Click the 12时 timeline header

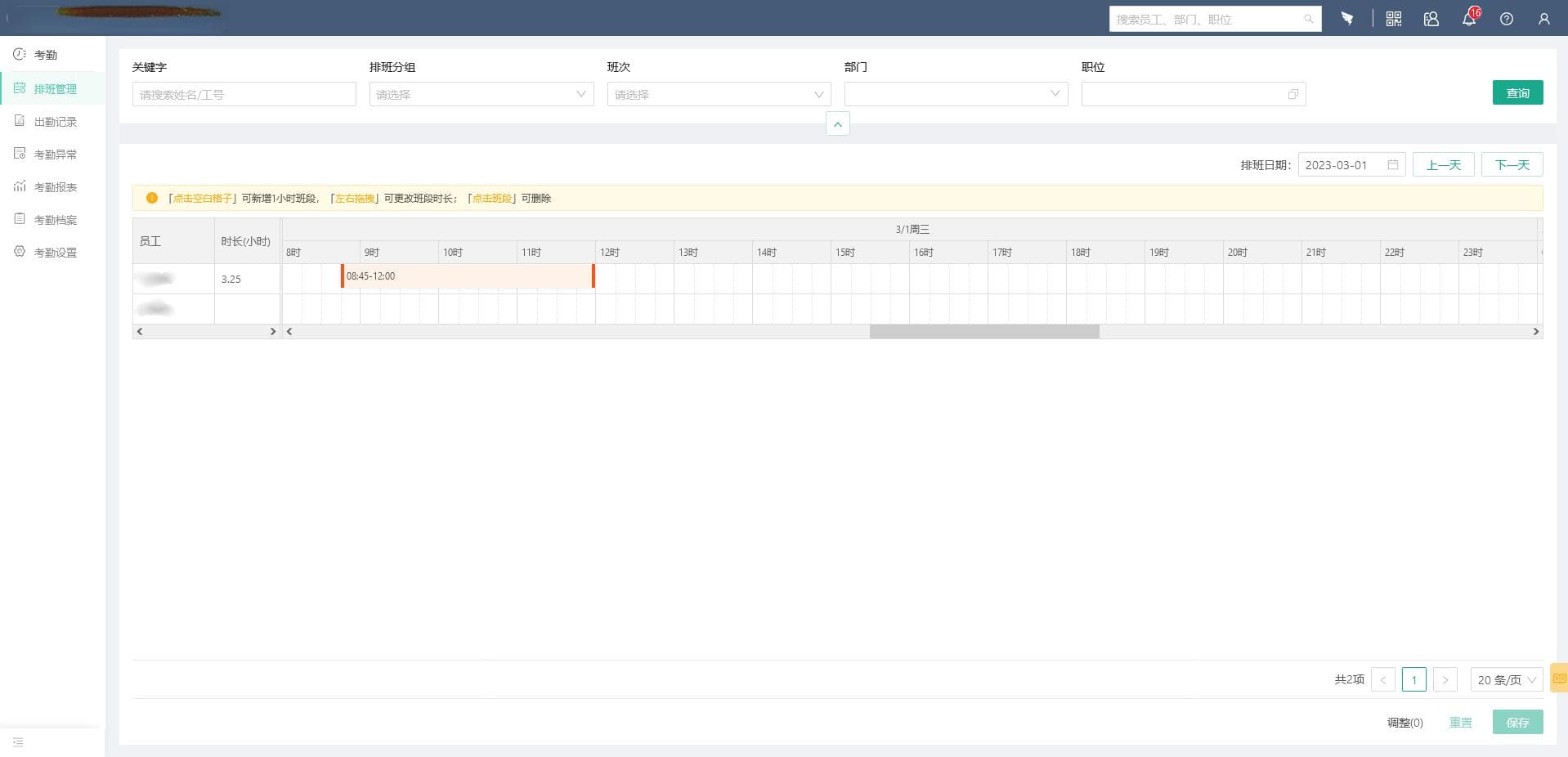tap(634, 252)
